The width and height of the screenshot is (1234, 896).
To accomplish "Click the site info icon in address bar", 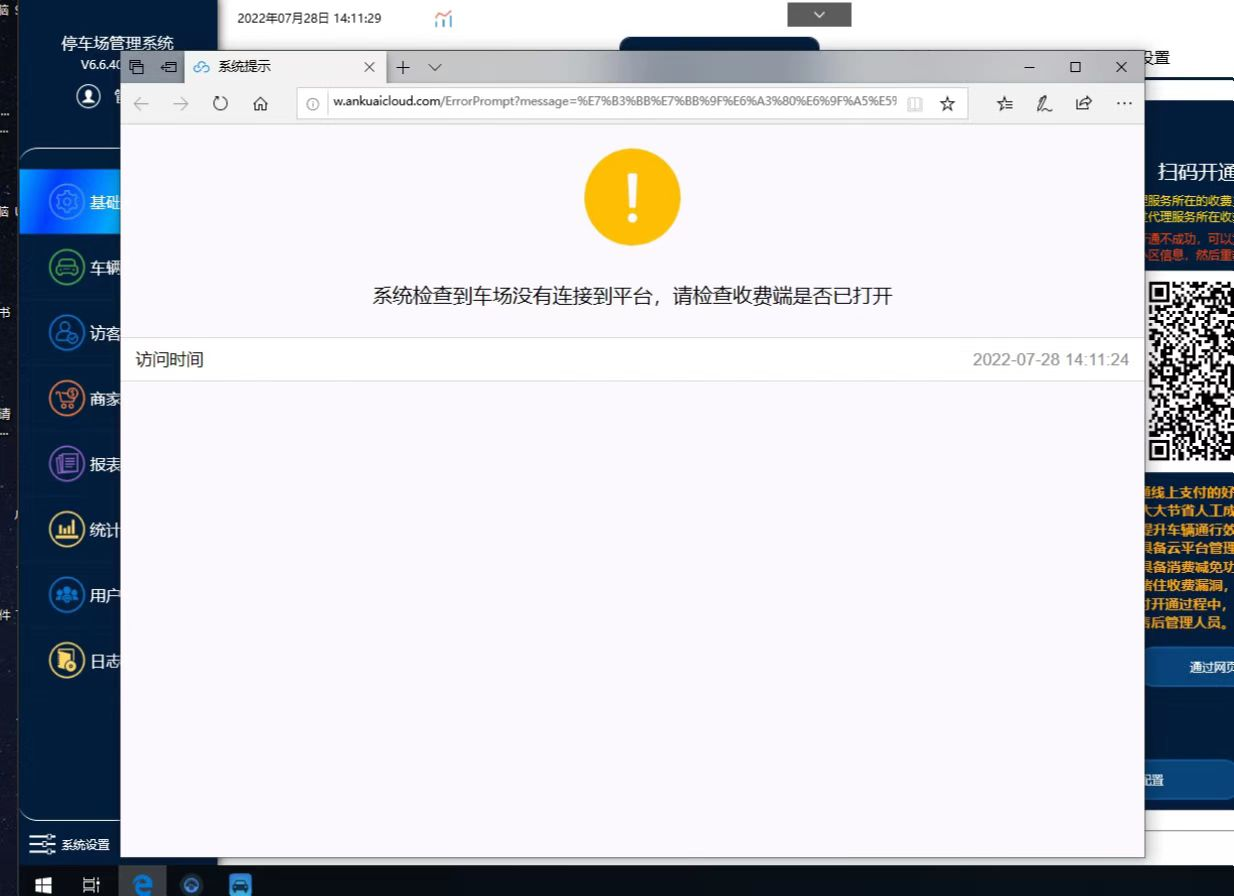I will [x=313, y=103].
